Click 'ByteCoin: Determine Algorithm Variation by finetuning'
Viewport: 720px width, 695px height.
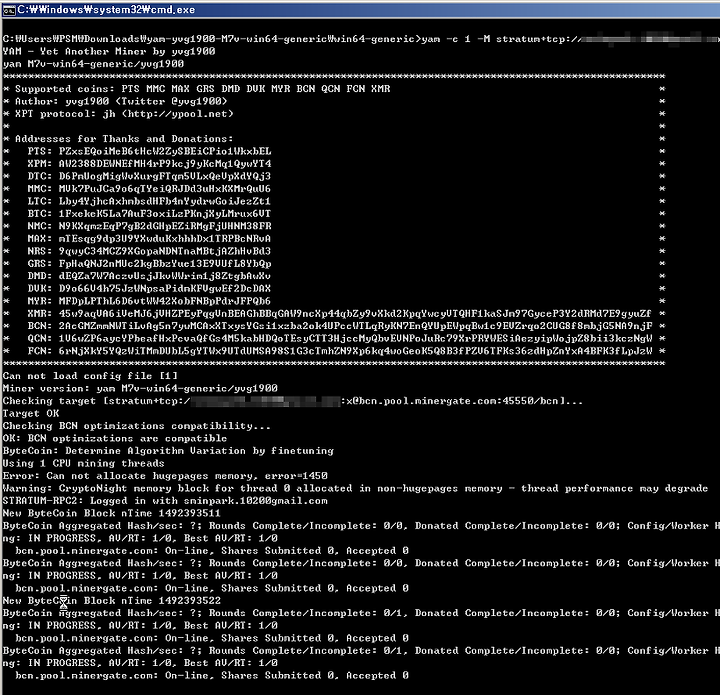click(x=168, y=451)
